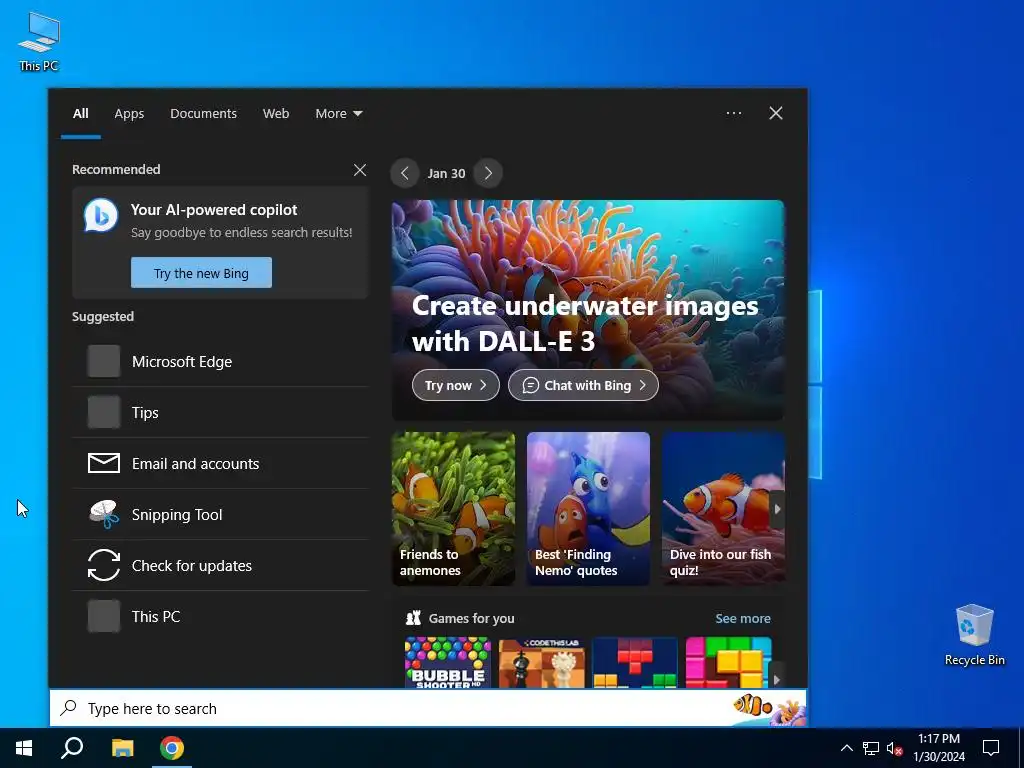The image size is (1024, 768).
Task: Open This PC from suggested list
Action: [x=221, y=616]
